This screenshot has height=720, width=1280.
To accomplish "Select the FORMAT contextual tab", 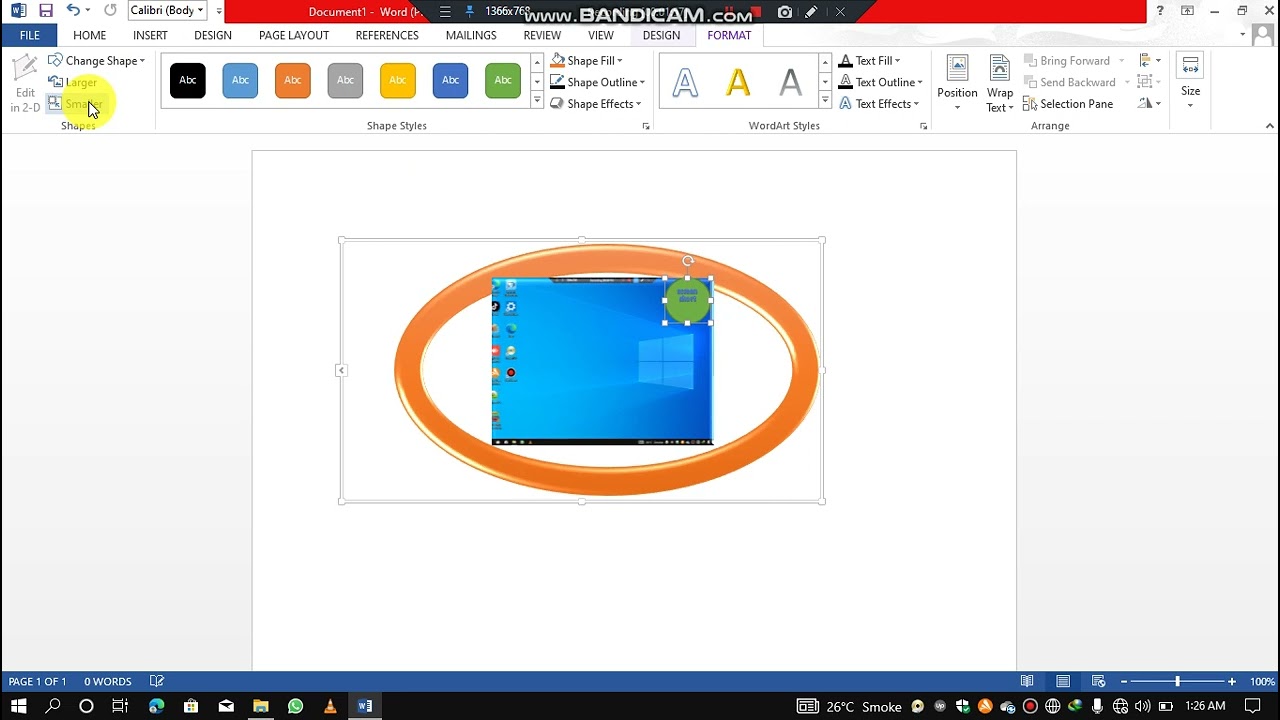I will pos(729,35).
